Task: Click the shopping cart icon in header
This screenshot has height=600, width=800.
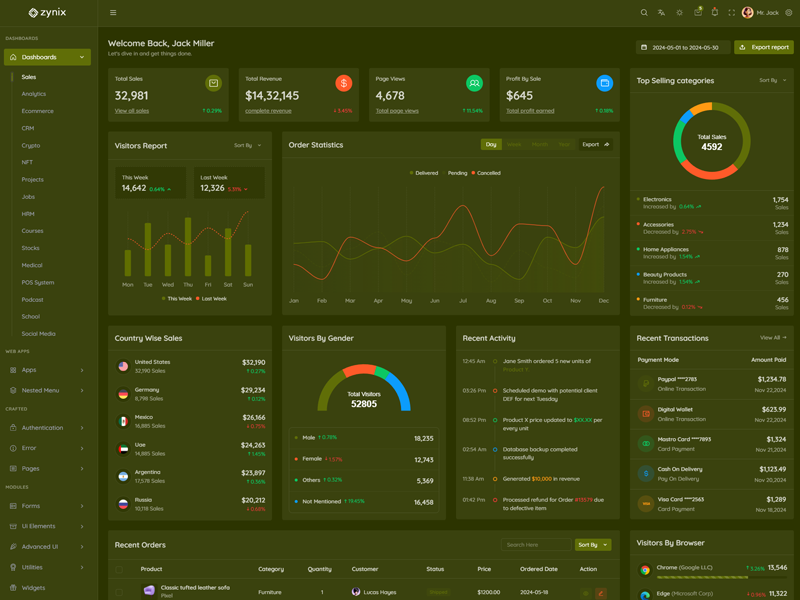Action: [697, 13]
